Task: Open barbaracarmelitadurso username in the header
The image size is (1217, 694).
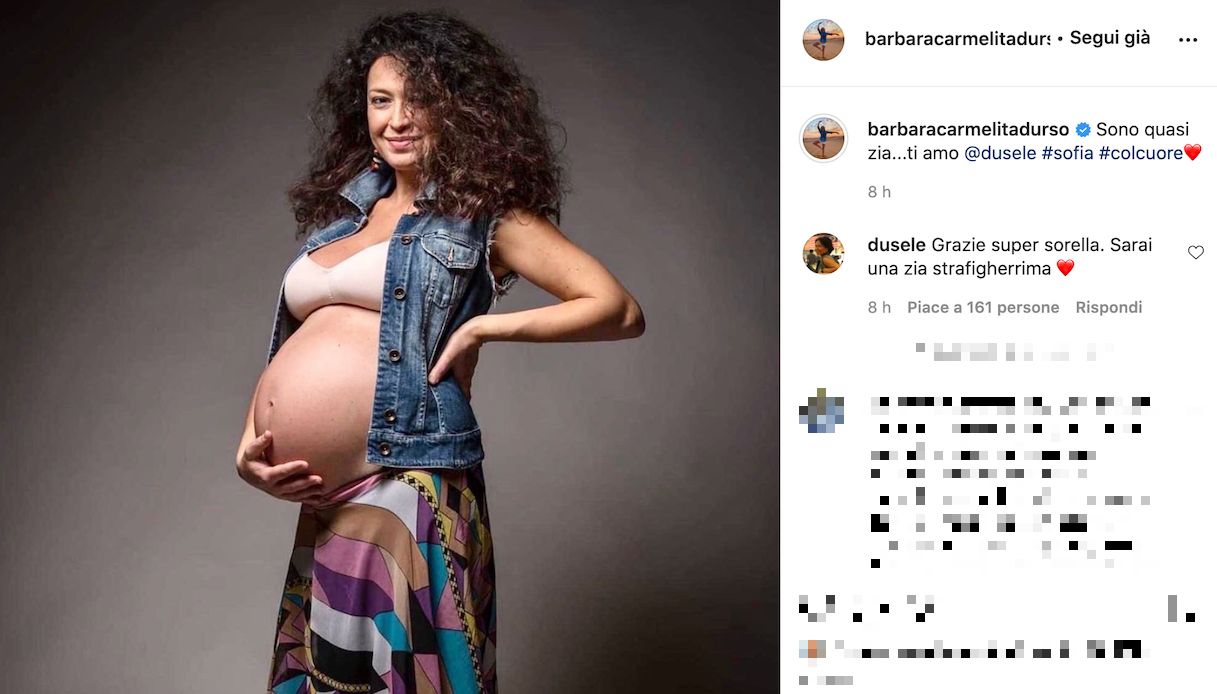Action: pos(957,39)
